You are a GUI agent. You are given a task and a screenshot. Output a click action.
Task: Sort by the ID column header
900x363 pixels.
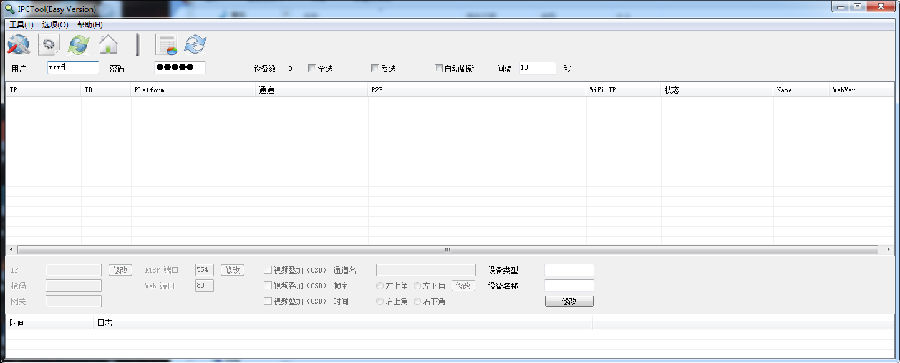(x=106, y=90)
